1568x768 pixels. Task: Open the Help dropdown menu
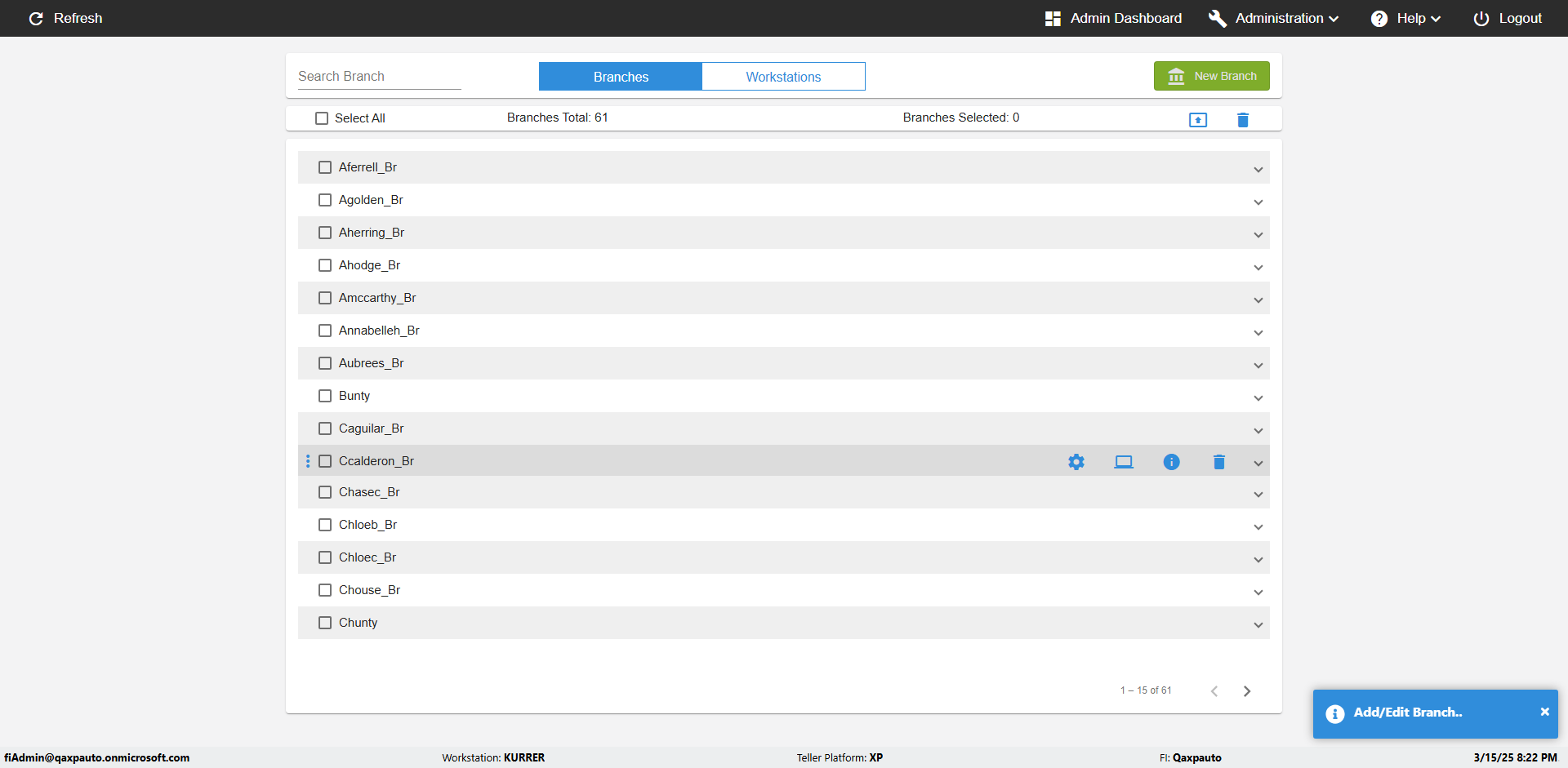coord(1405,18)
